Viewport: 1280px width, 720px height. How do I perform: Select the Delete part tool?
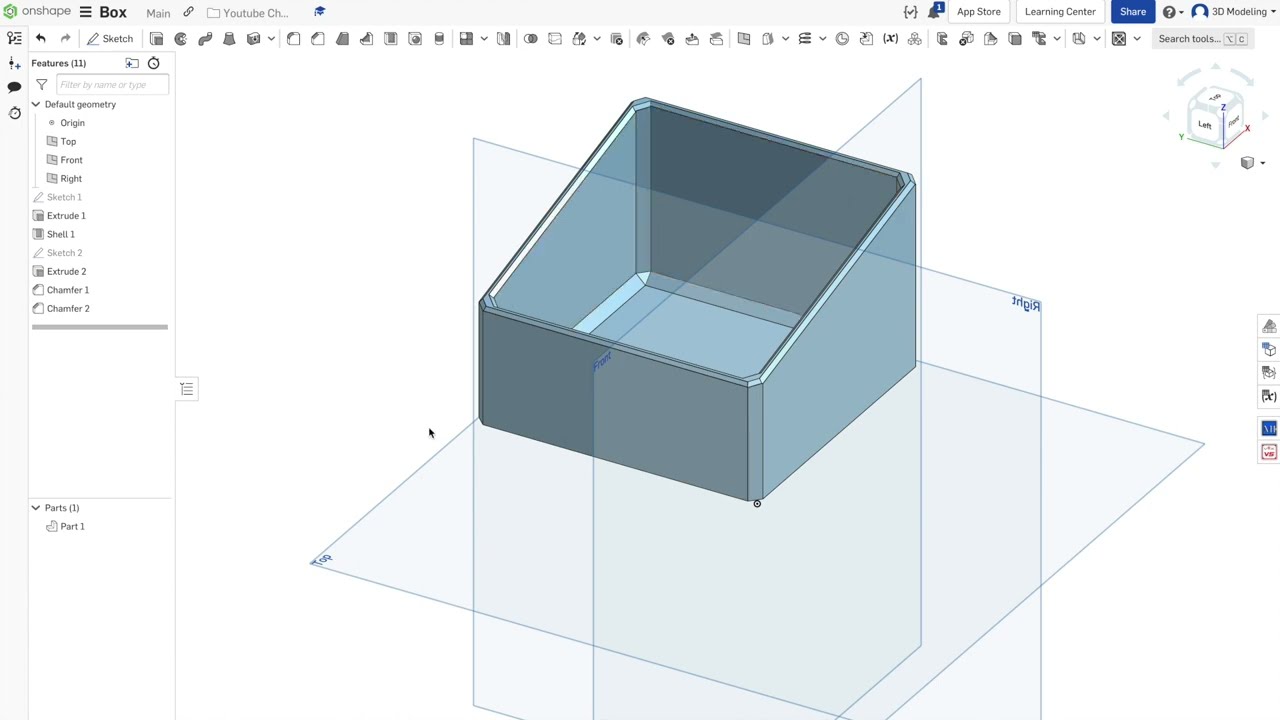617,39
